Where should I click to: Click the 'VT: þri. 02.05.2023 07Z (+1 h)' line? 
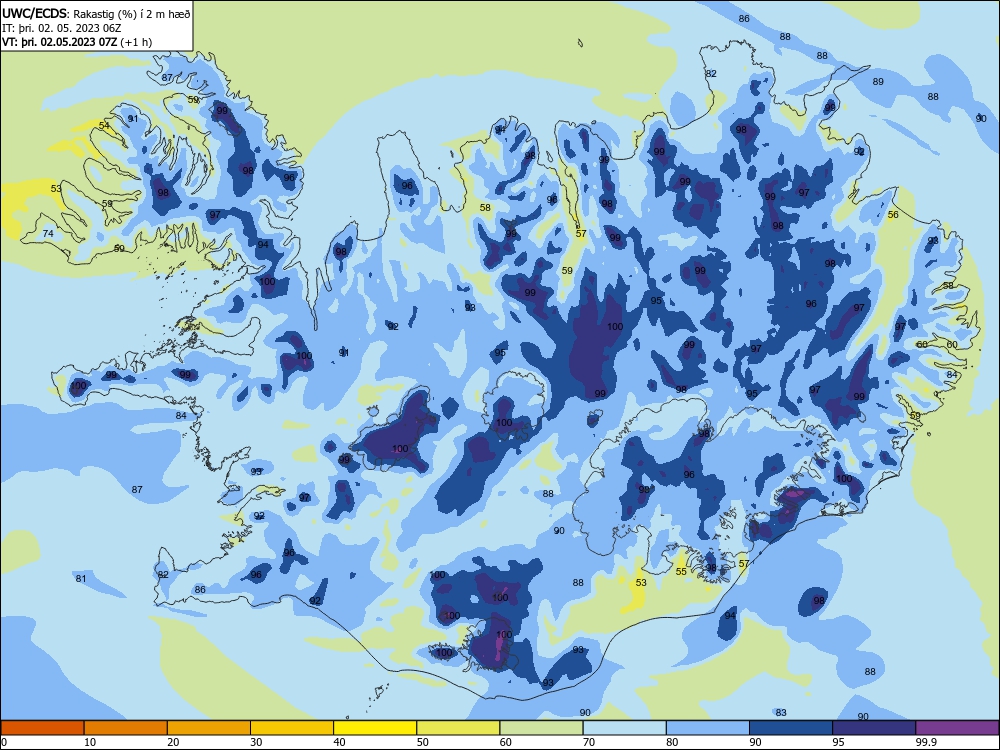(77, 42)
